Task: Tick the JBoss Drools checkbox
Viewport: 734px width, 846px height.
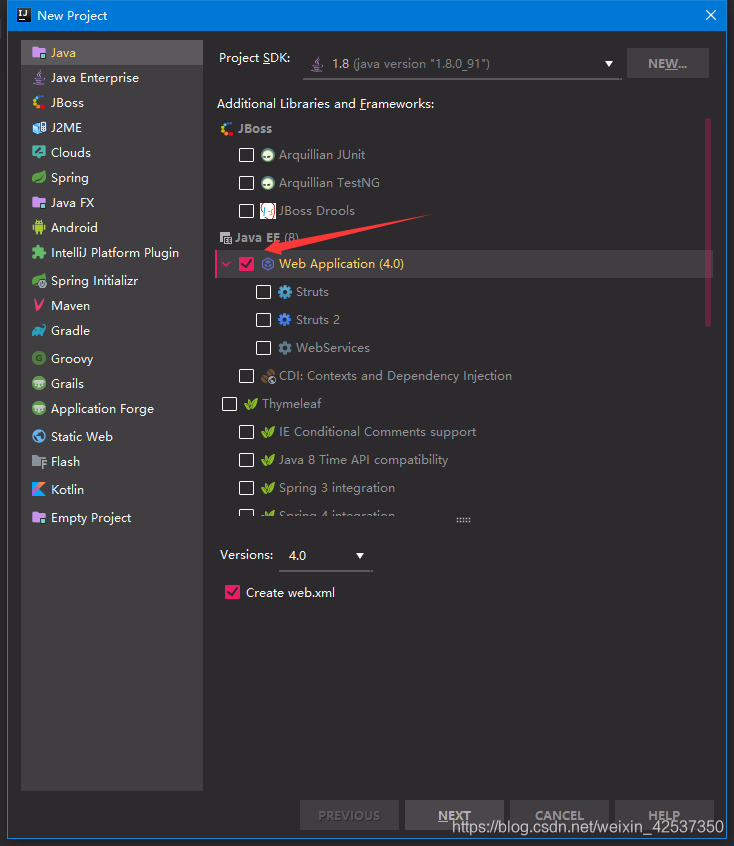Action: [x=246, y=210]
